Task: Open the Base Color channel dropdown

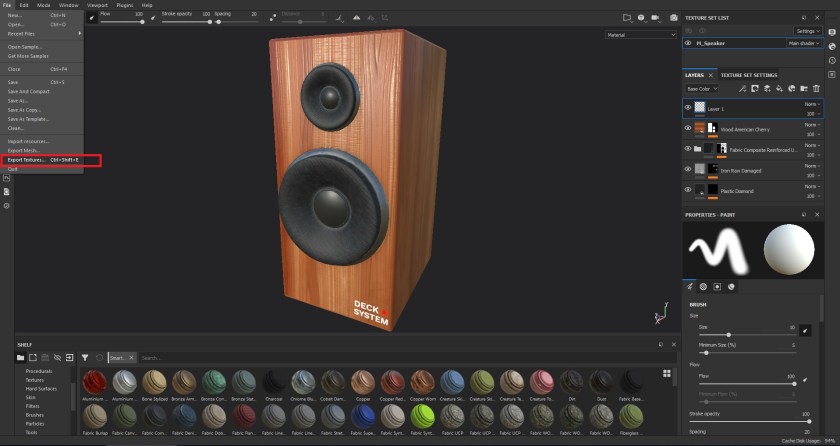Action: tap(701, 89)
